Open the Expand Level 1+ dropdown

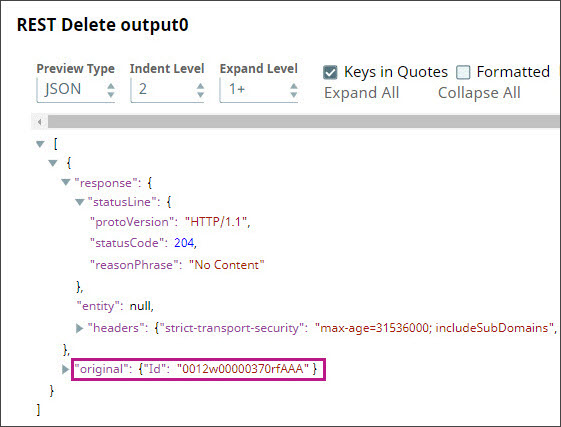click(259, 89)
